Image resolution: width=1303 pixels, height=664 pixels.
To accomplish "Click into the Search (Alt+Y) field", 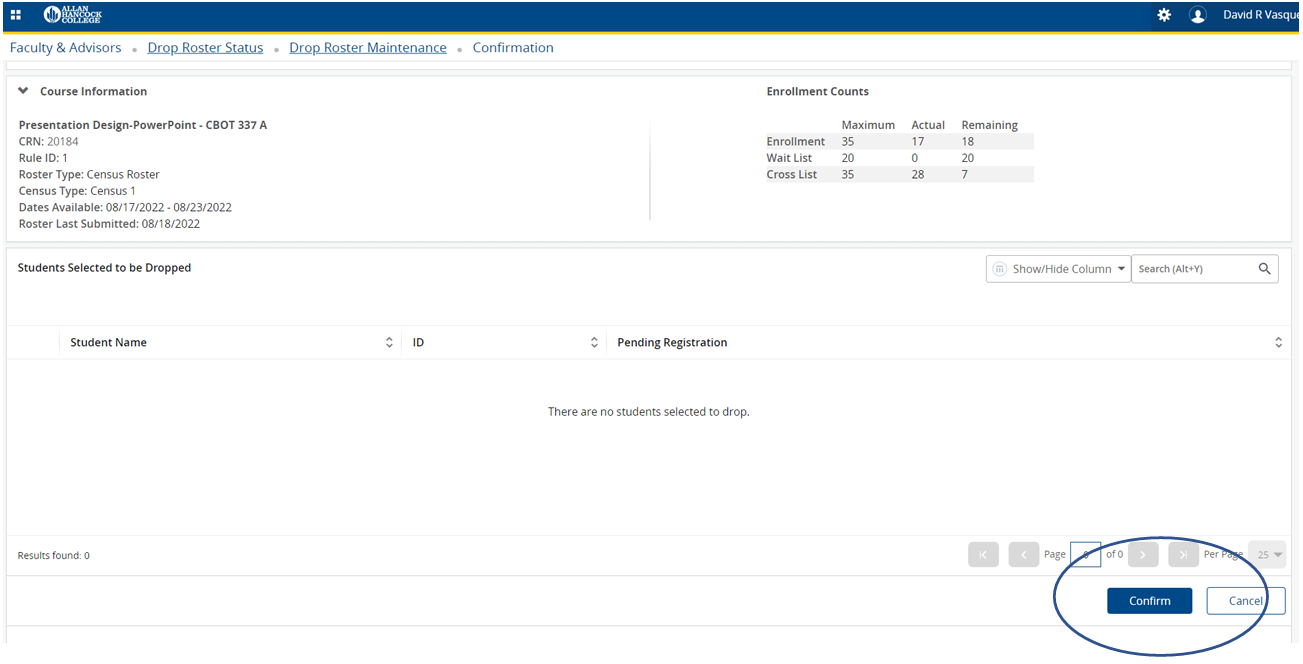I will pos(1193,269).
